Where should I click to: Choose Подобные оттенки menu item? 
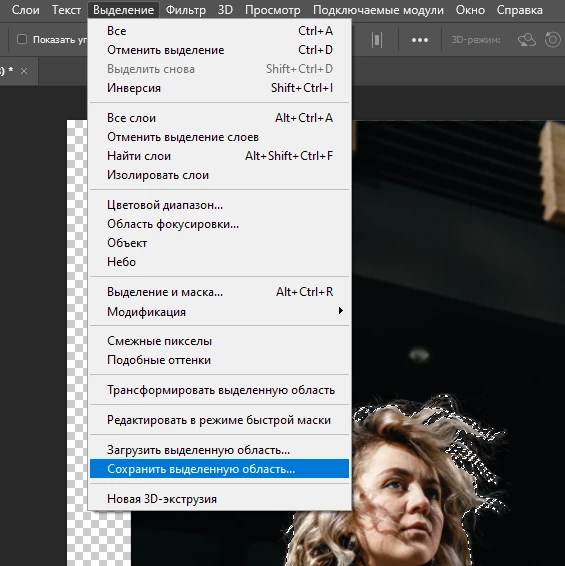220,360
